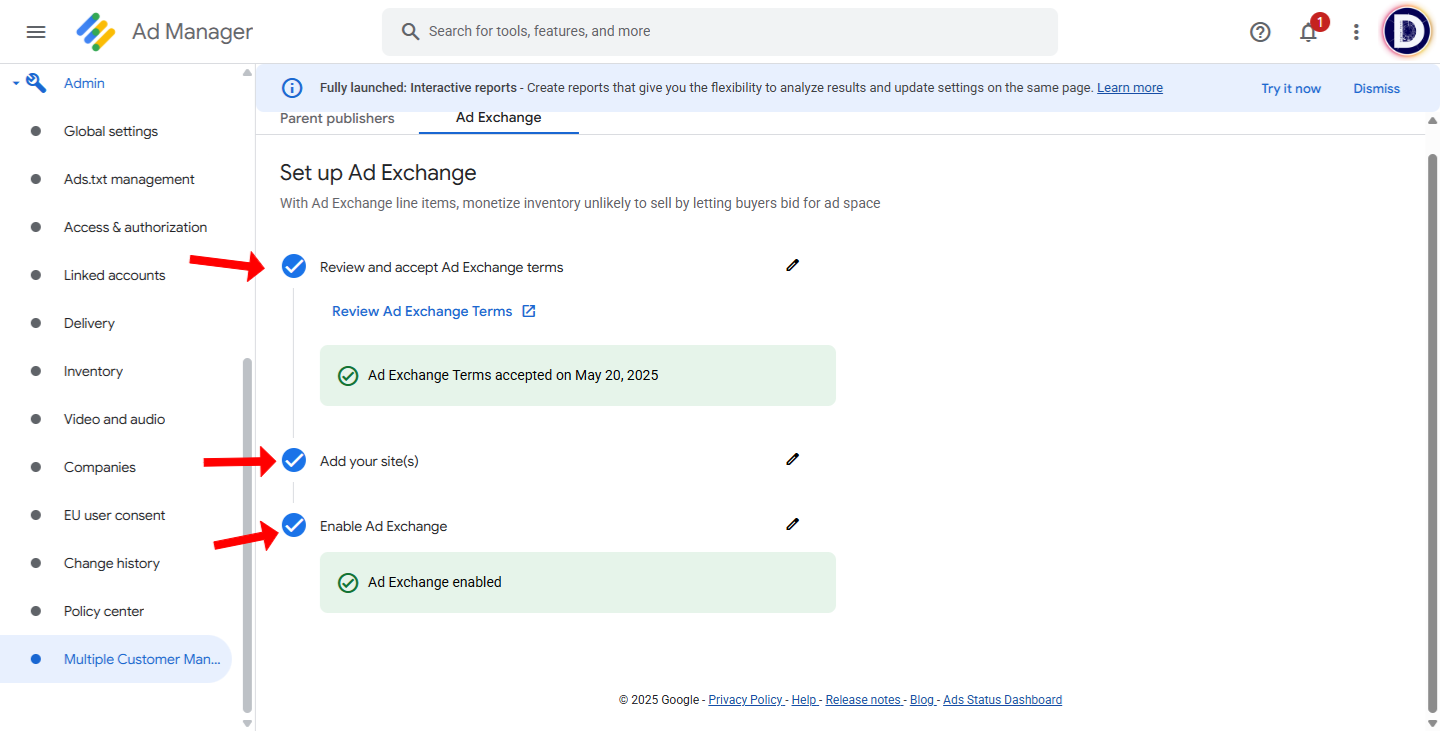Viewport: 1440px width, 731px height.
Task: Open the Blog footer link
Action: click(x=922, y=700)
